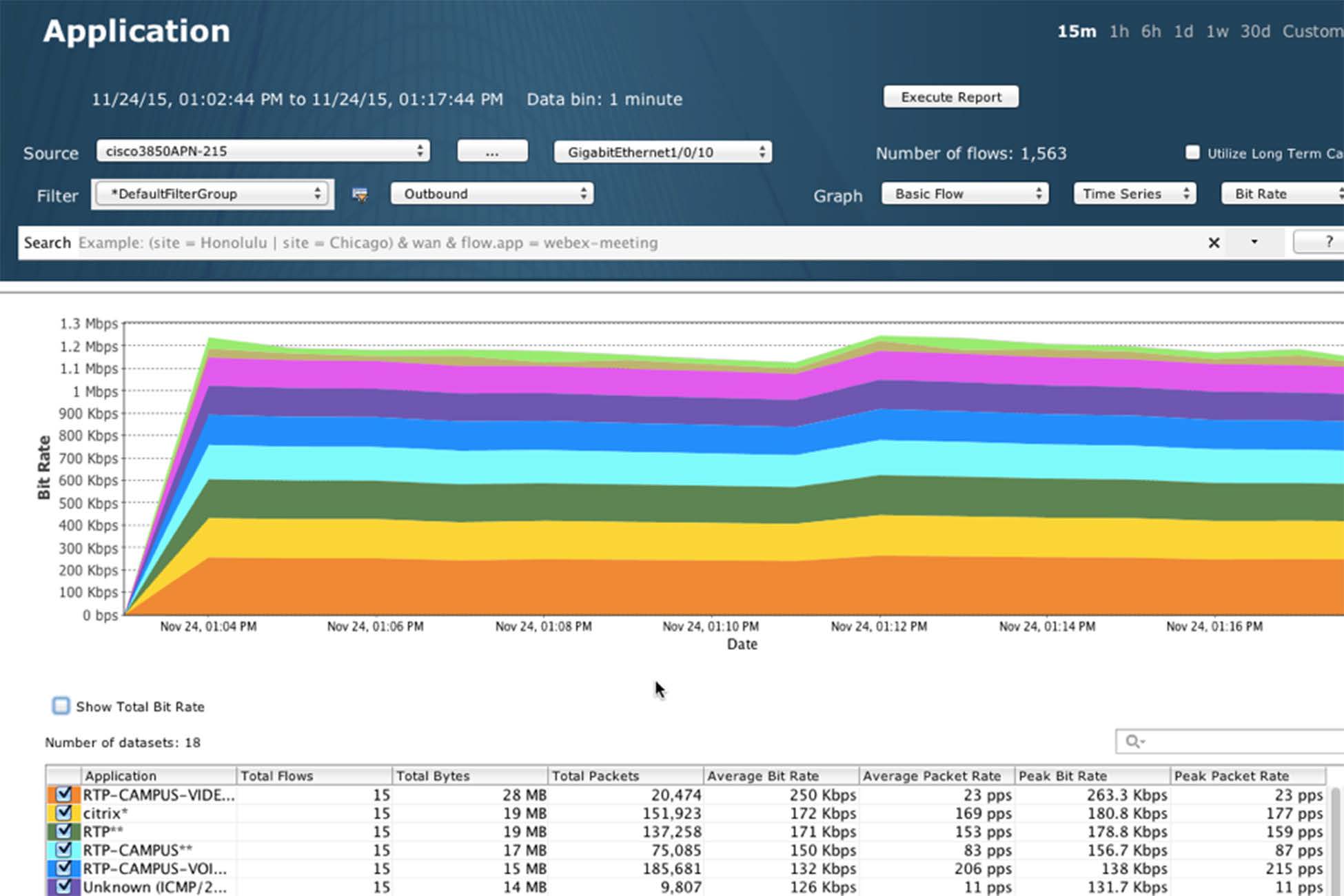The width and height of the screenshot is (1344, 896).
Task: Click the Execute Report button
Action: pos(950,97)
